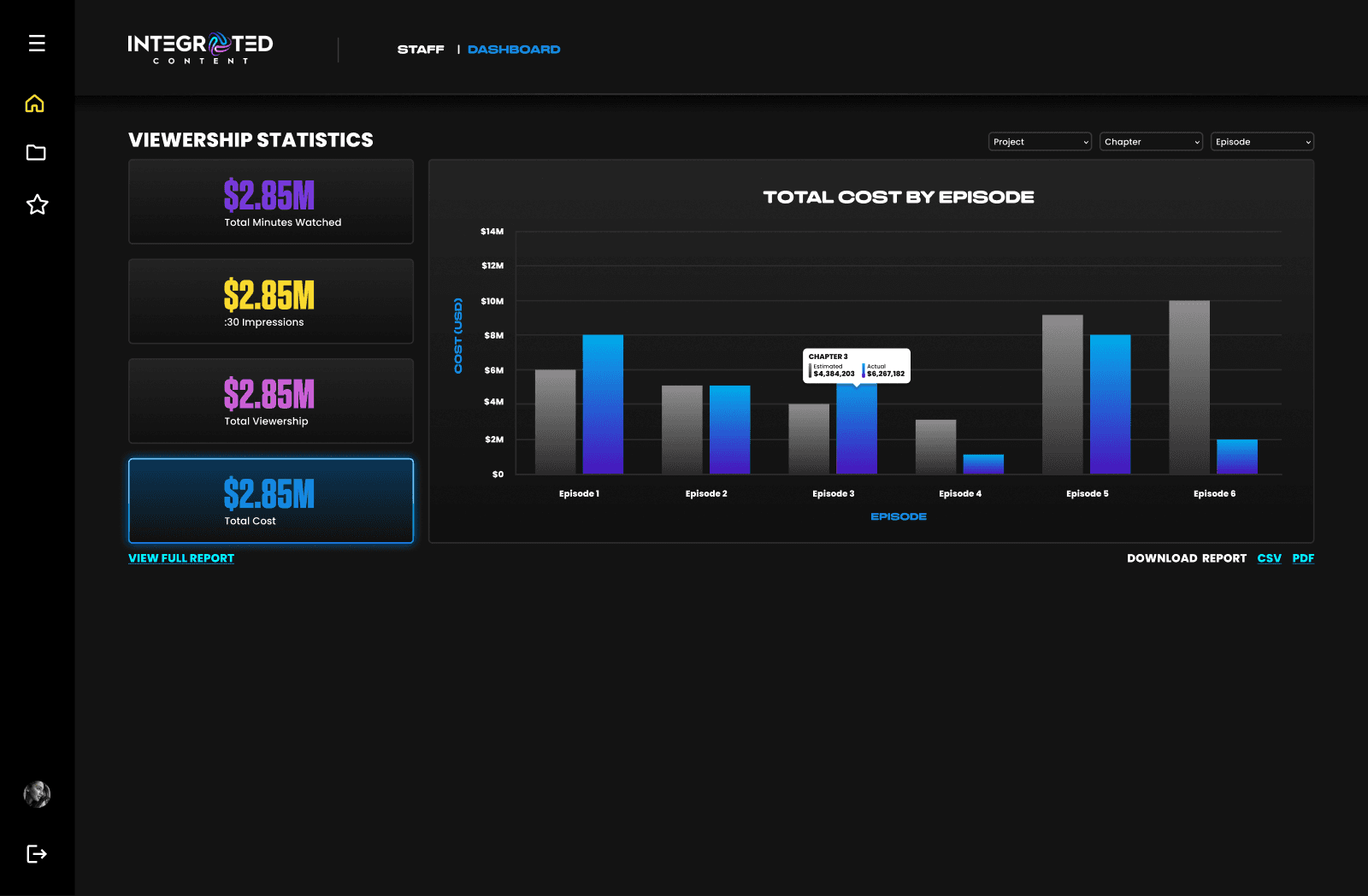Open the Chapter dropdown
The height and width of the screenshot is (896, 1368).
coord(1151,142)
